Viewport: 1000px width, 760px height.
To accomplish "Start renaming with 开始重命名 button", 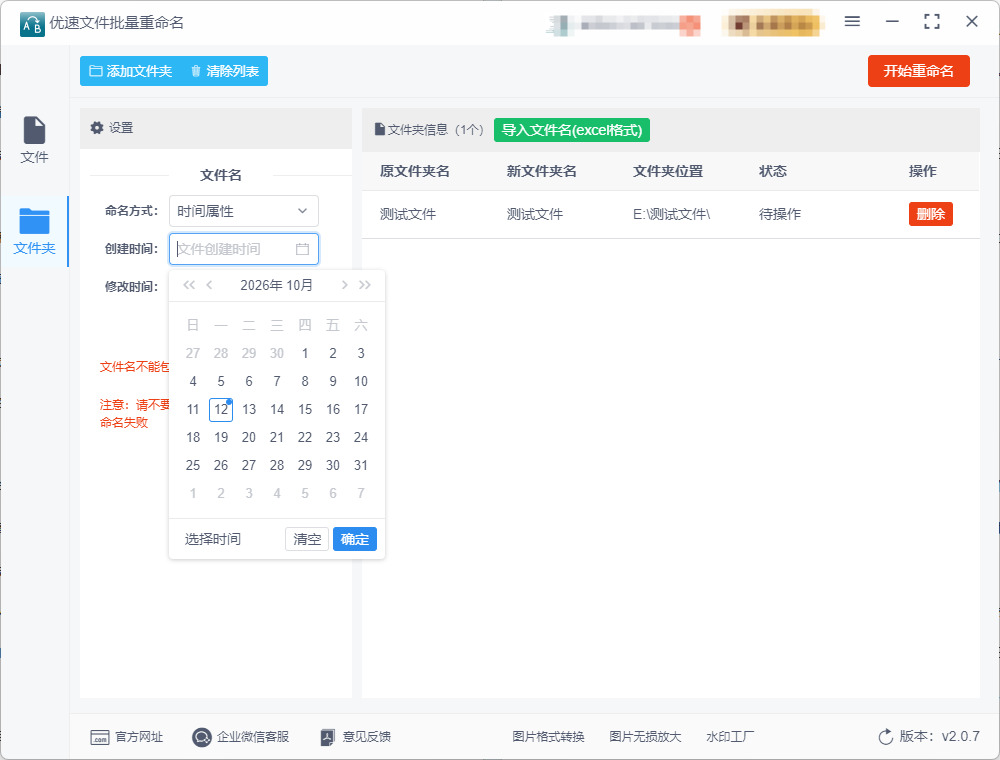I will click(x=918, y=71).
